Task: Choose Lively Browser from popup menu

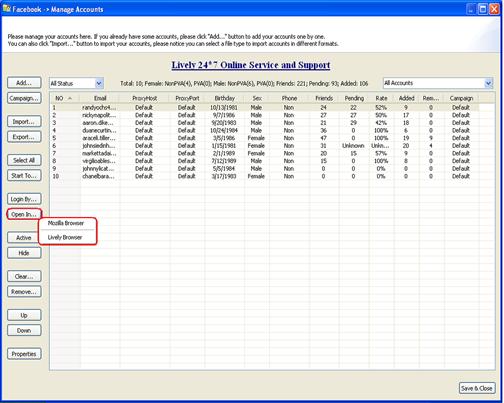Action: click(65, 237)
